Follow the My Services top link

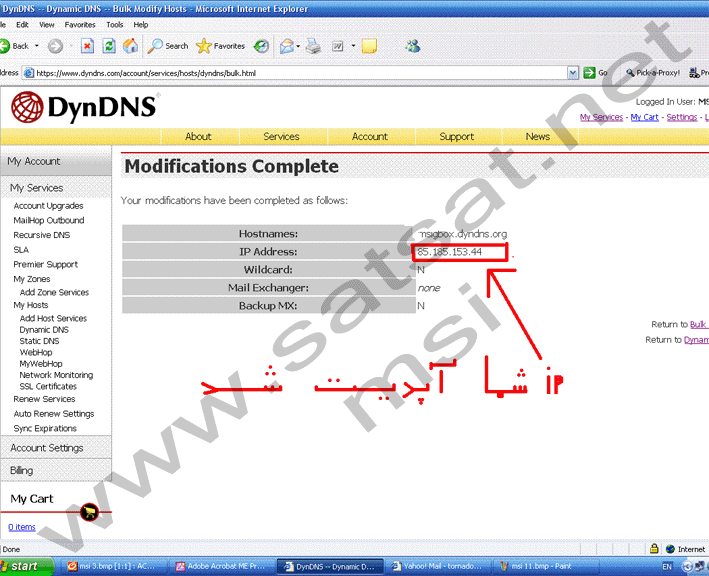(x=601, y=117)
